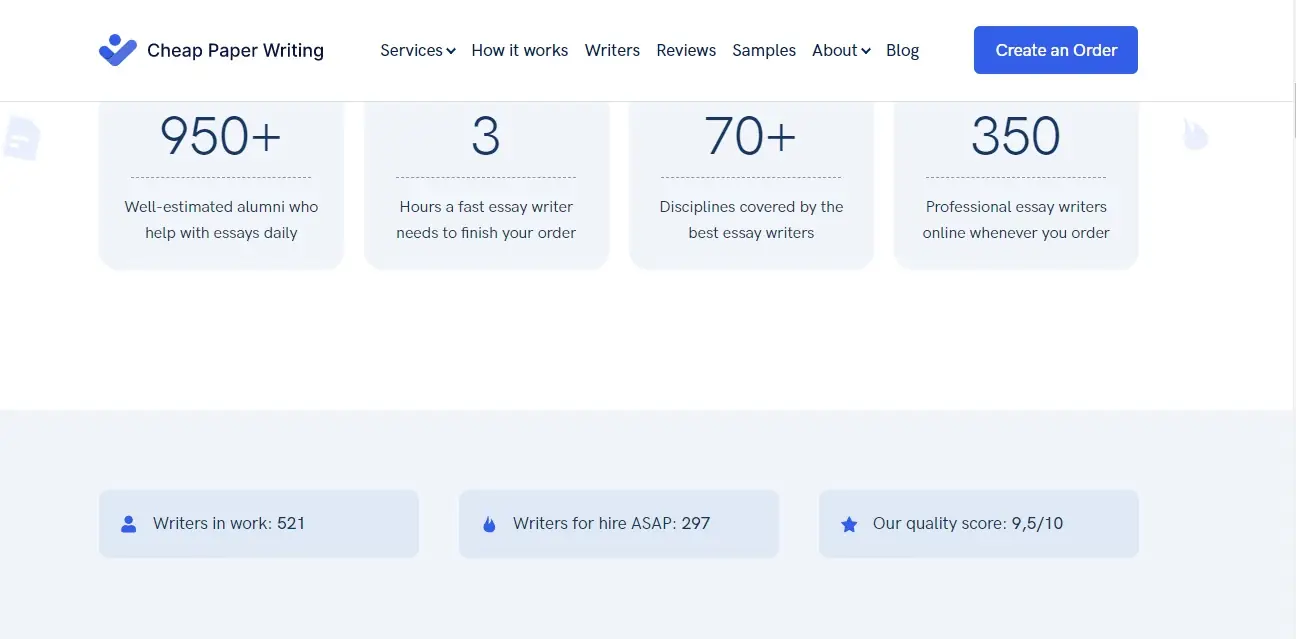Select the 3 hours fast writer card

(486, 185)
